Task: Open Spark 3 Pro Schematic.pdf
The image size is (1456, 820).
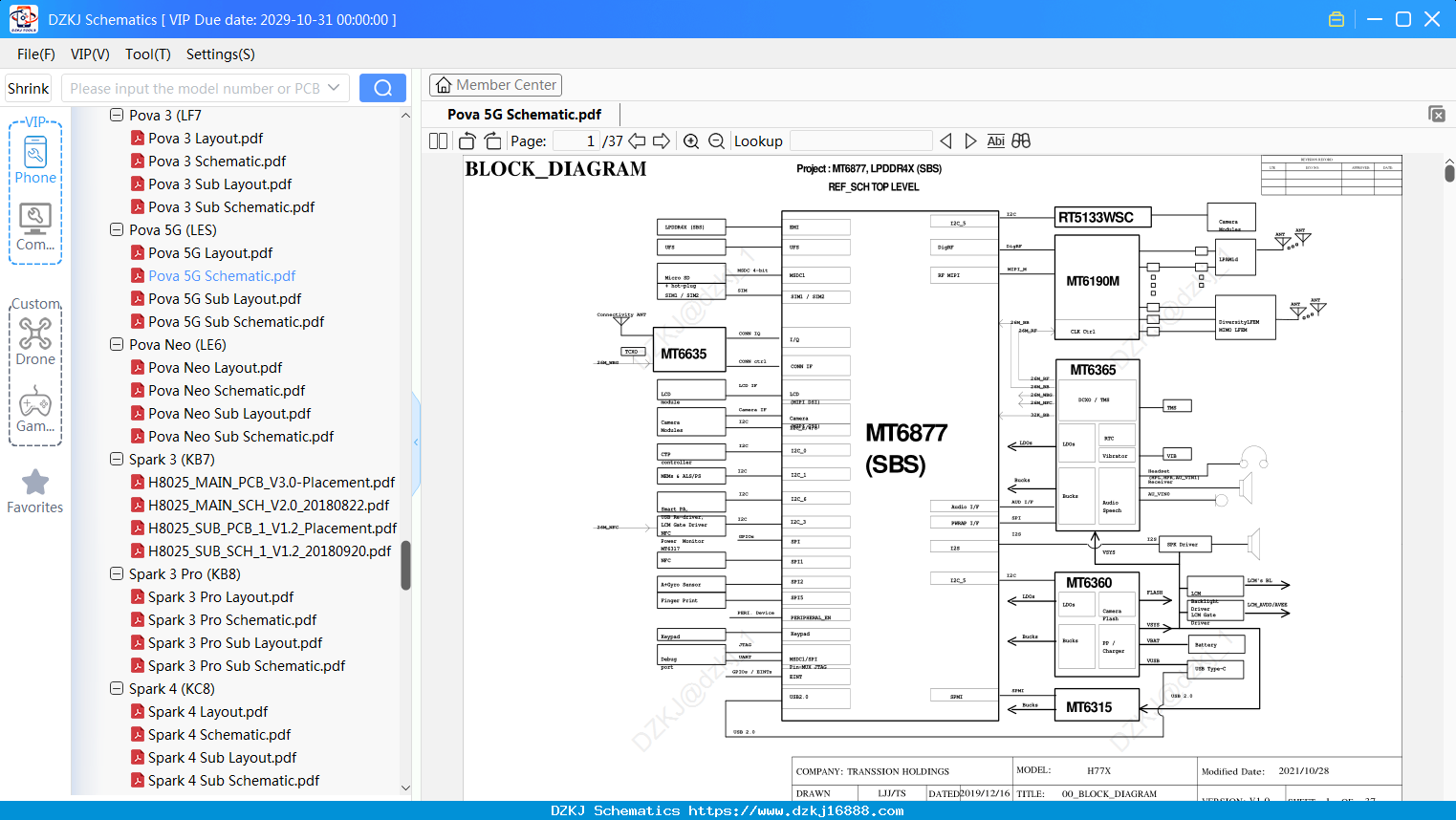Action: (x=232, y=619)
